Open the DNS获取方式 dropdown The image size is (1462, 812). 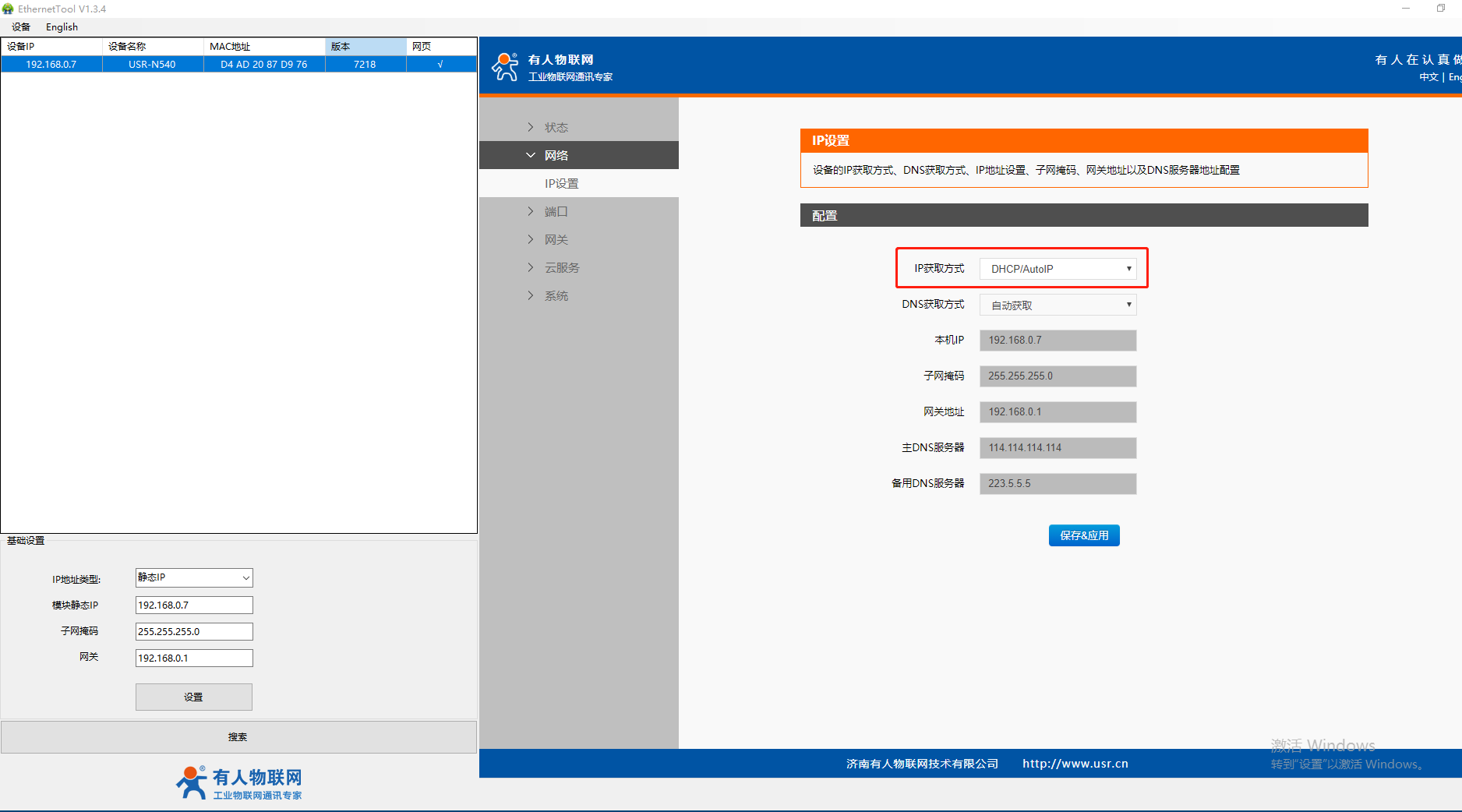pyautogui.click(x=1058, y=305)
